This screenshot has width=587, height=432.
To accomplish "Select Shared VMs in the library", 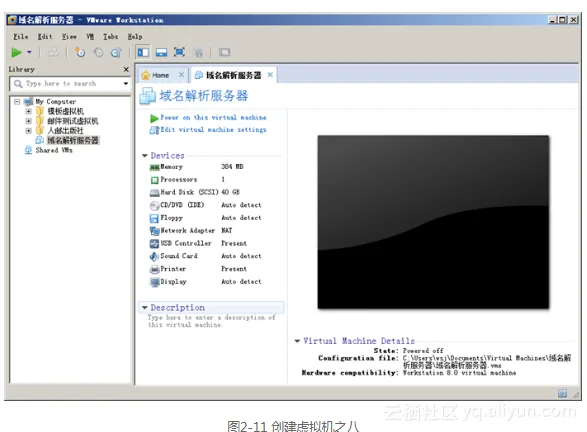I will (x=54, y=150).
